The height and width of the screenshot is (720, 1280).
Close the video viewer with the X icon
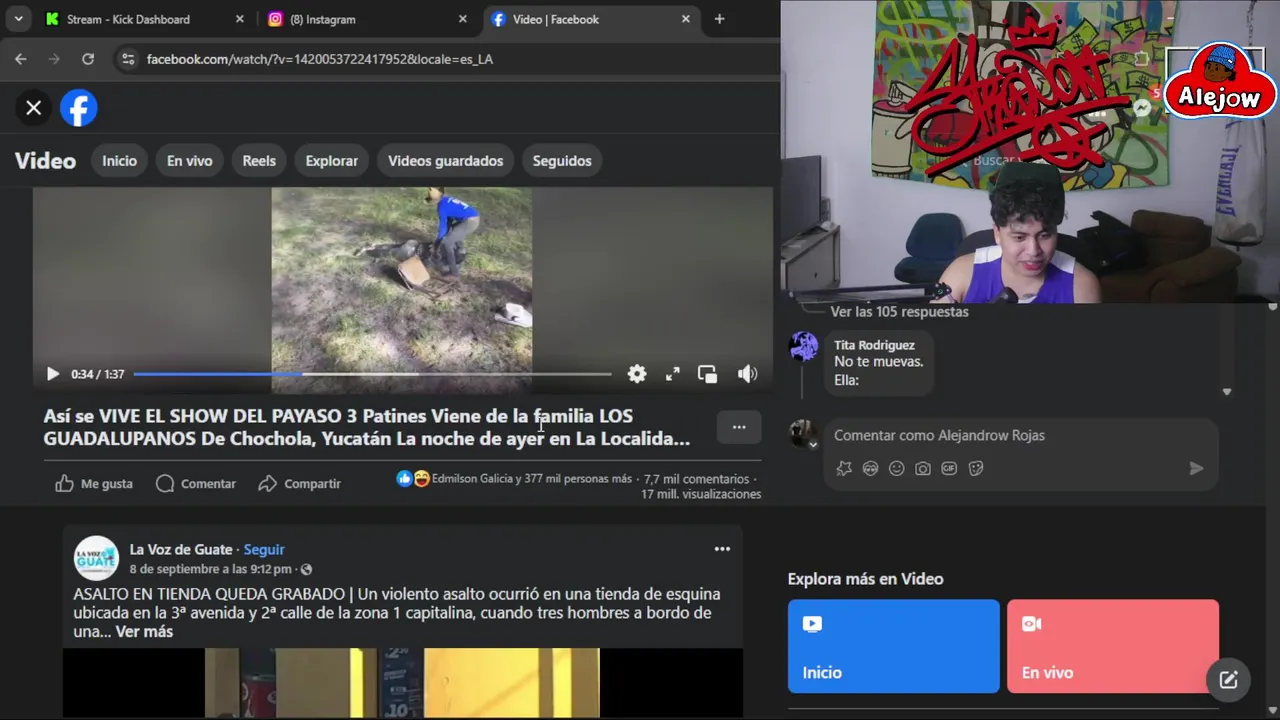point(34,108)
